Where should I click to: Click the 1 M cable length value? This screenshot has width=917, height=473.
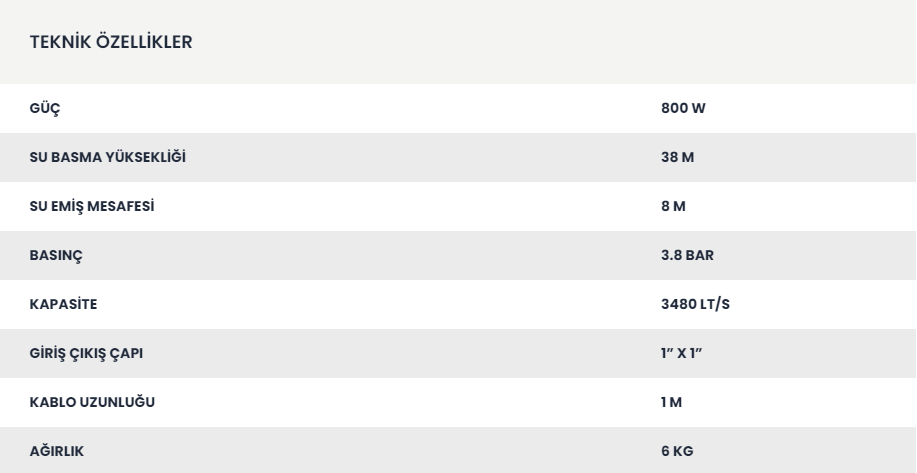pyautogui.click(x=671, y=402)
